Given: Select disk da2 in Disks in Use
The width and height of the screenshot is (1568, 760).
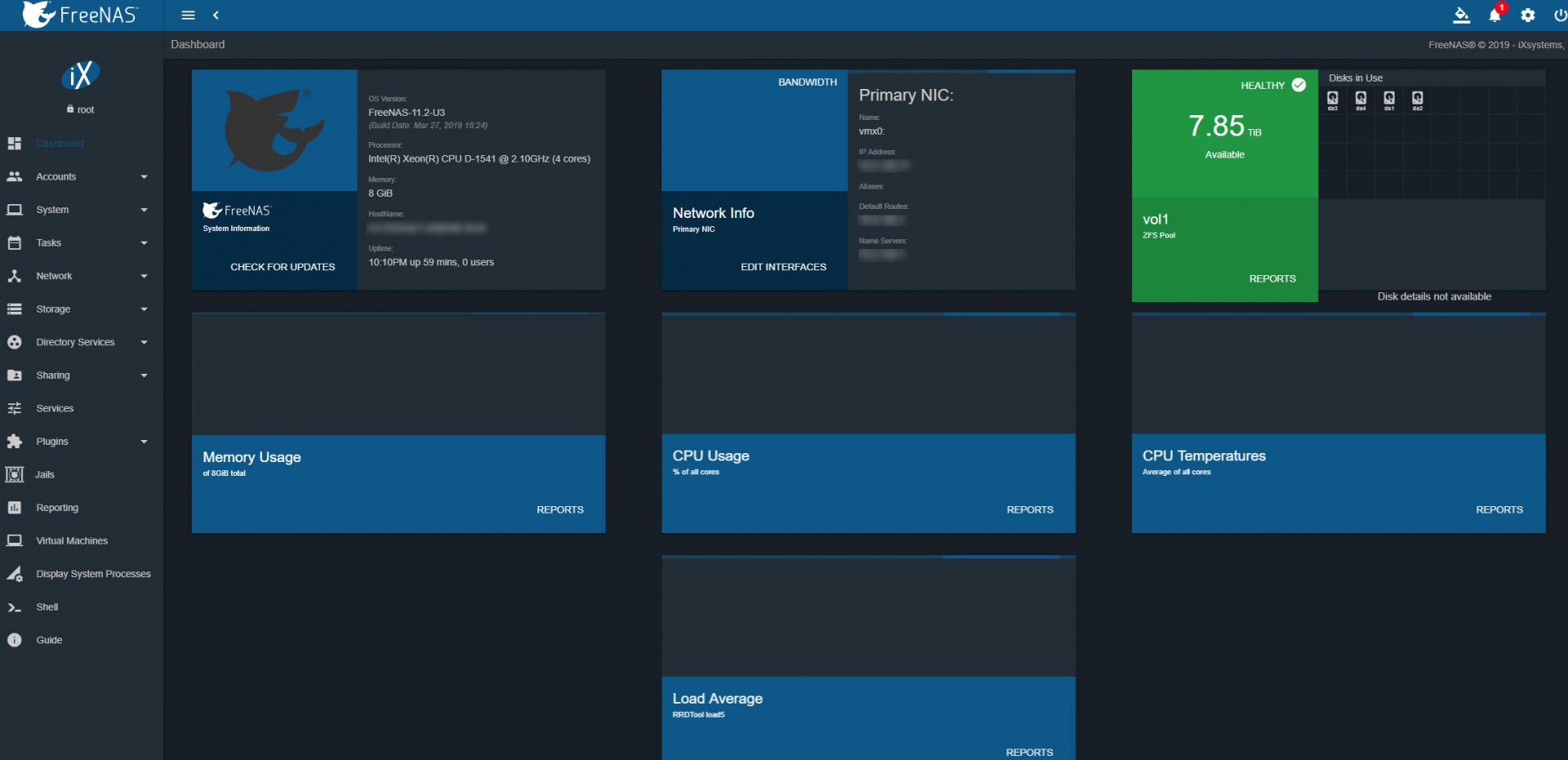Looking at the screenshot, I should click(1418, 100).
